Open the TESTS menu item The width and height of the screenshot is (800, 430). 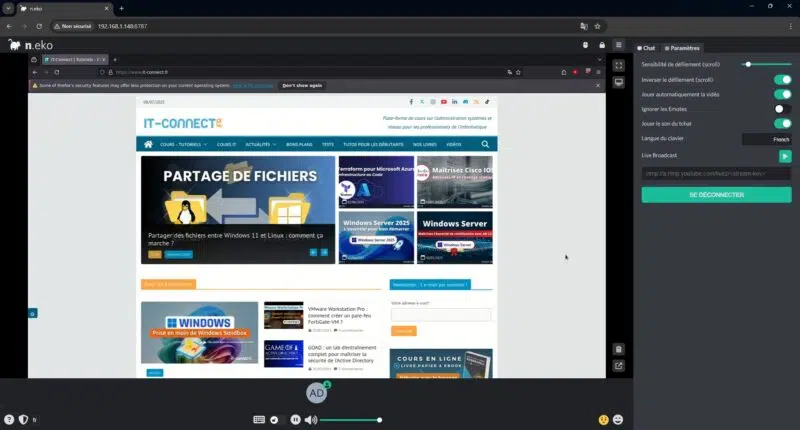click(x=328, y=144)
